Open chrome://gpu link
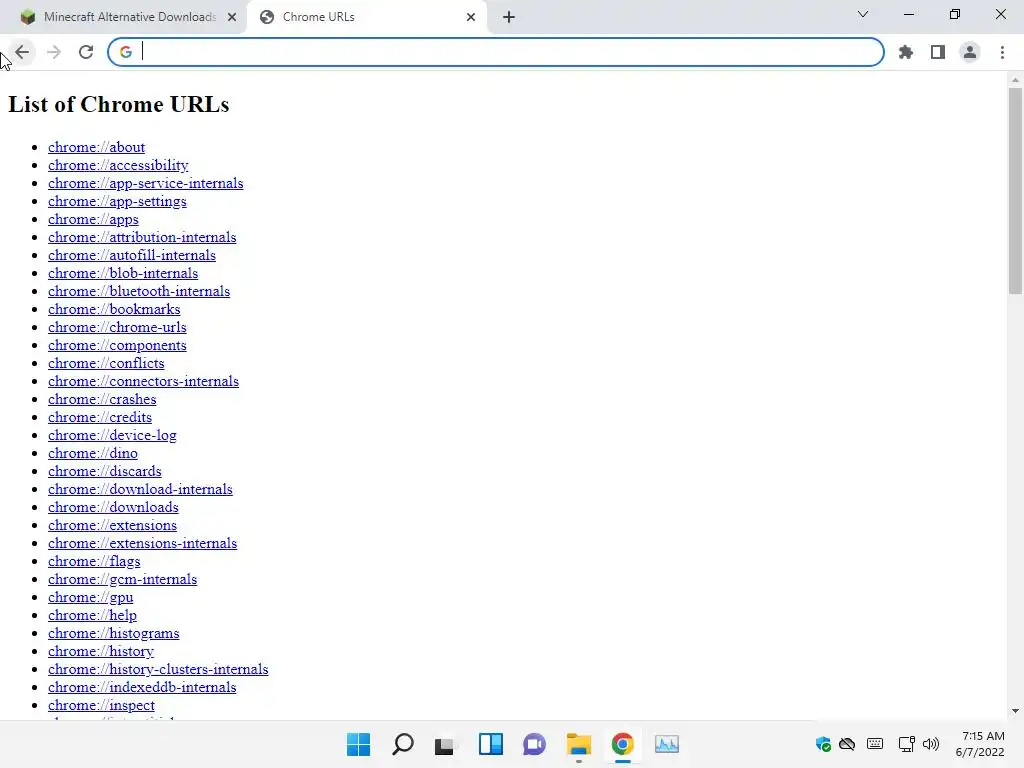This screenshot has height=768, width=1024. (90, 598)
